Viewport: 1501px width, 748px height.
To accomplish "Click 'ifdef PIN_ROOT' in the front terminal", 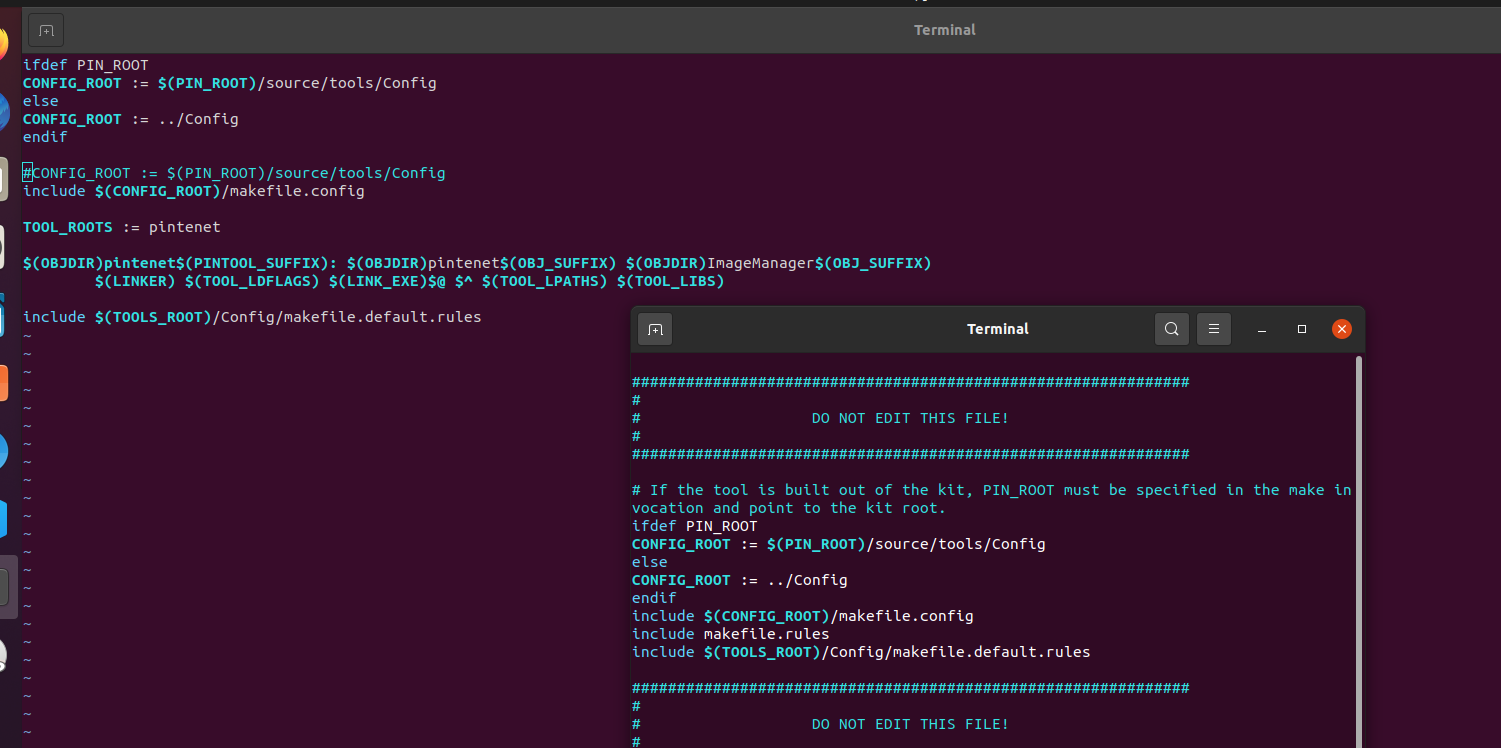I will click(695, 526).
